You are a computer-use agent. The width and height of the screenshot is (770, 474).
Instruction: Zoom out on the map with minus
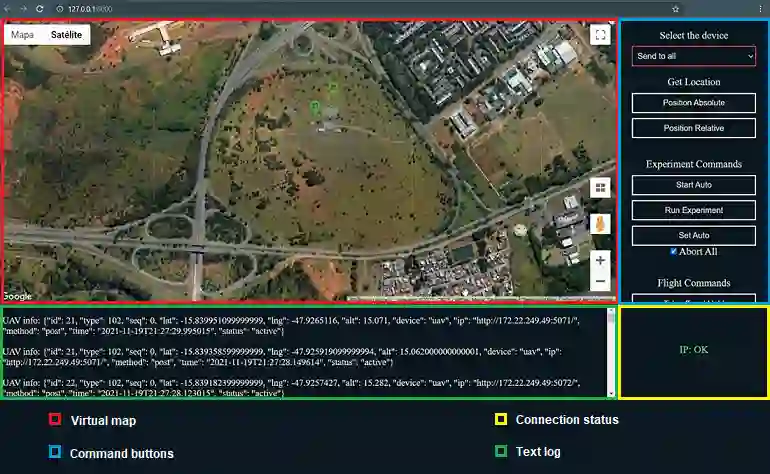pos(600,281)
